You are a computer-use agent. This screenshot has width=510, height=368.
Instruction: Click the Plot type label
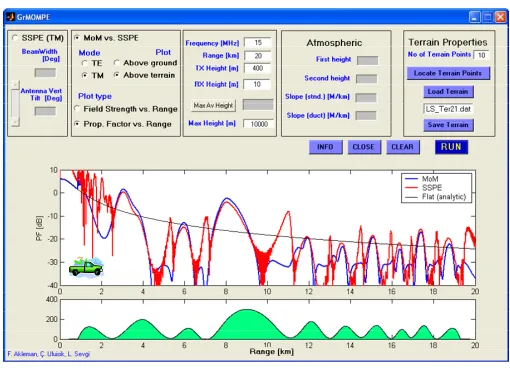(95, 96)
